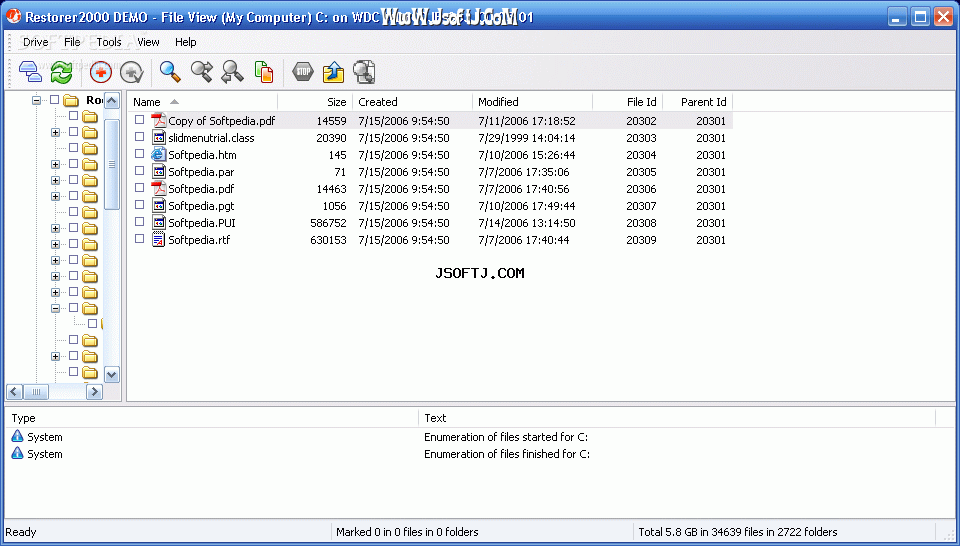Open the Drive menu
This screenshot has height=546, width=960.
pyautogui.click(x=36, y=42)
